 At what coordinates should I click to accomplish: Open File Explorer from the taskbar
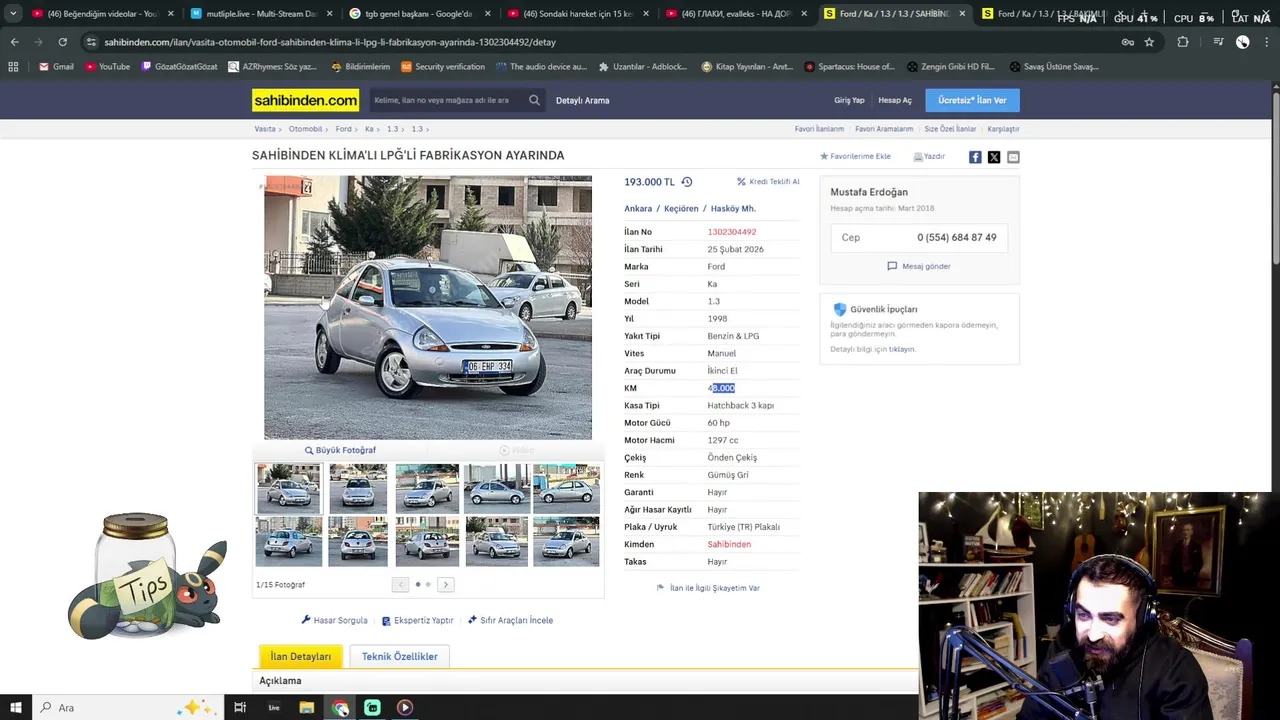(x=306, y=707)
